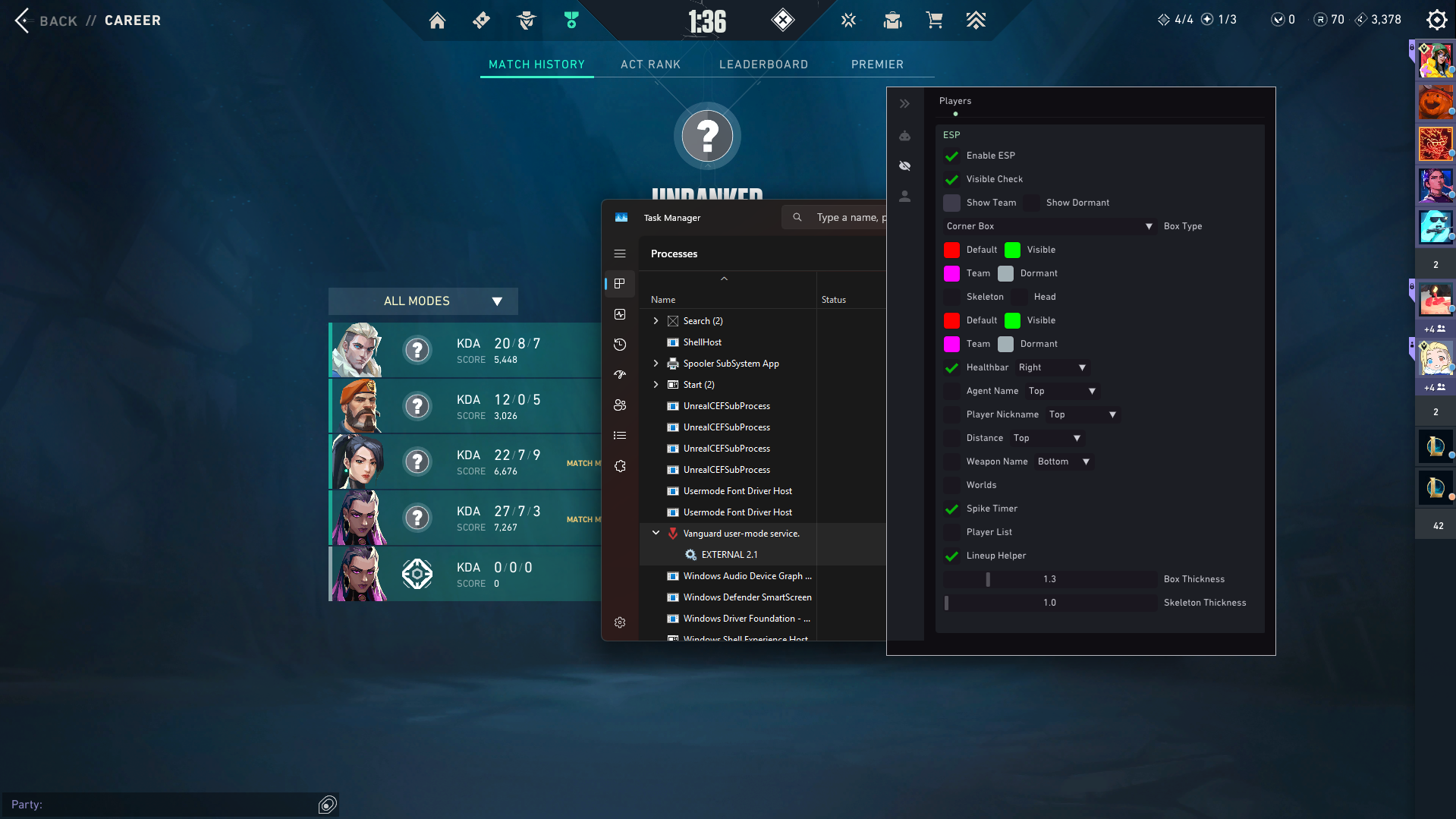Collapse the Vanguard user-mode service row
The width and height of the screenshot is (1456, 819).
tap(656, 533)
